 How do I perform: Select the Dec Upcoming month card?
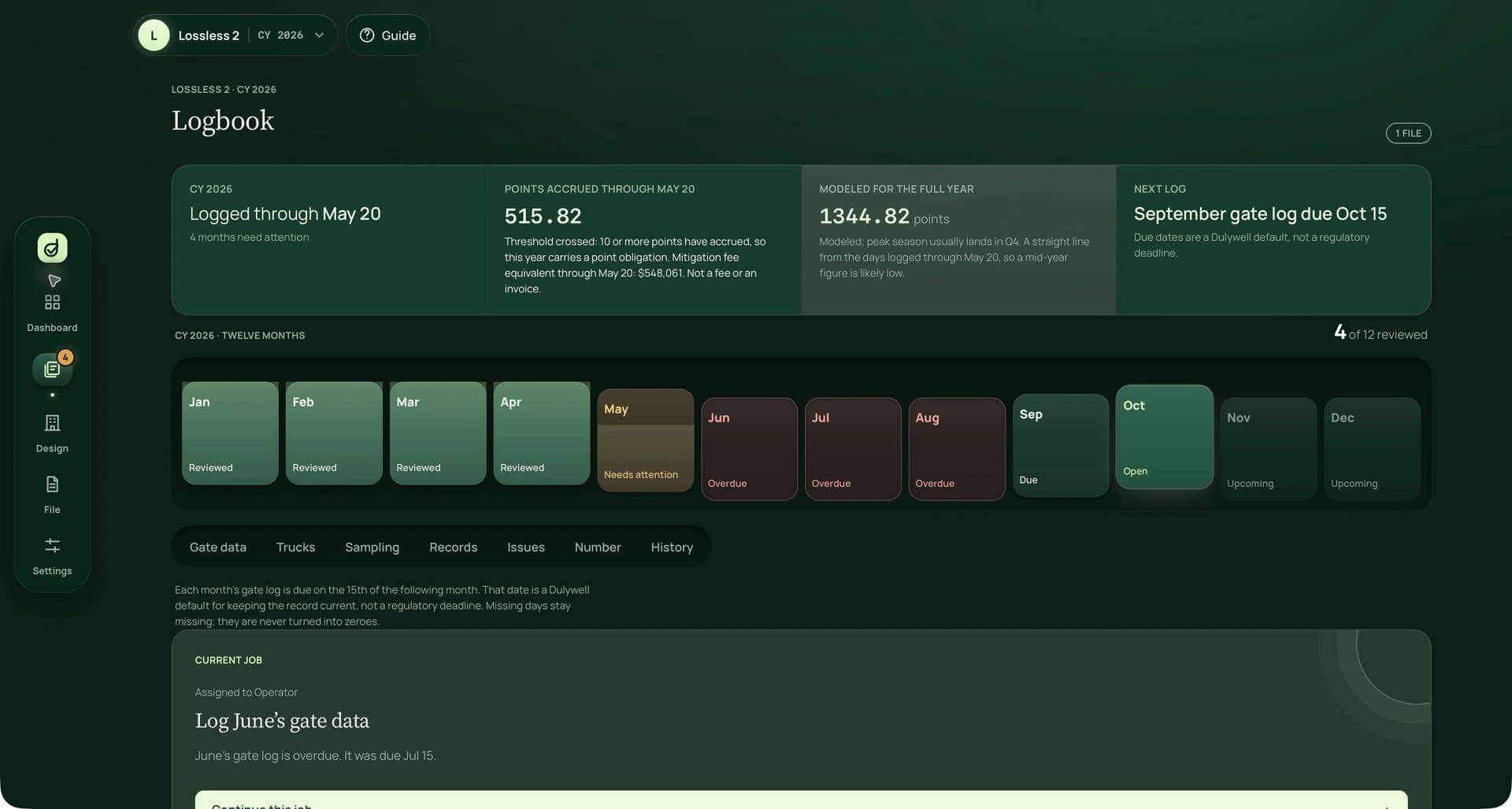click(1373, 449)
